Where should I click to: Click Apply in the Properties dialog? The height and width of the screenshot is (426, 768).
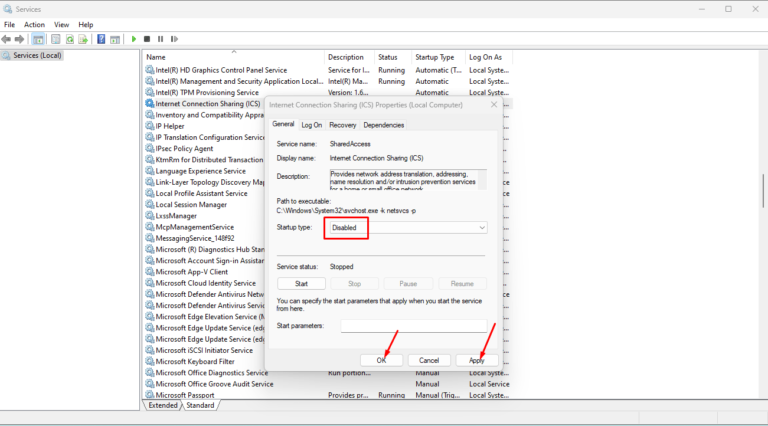[x=477, y=360]
